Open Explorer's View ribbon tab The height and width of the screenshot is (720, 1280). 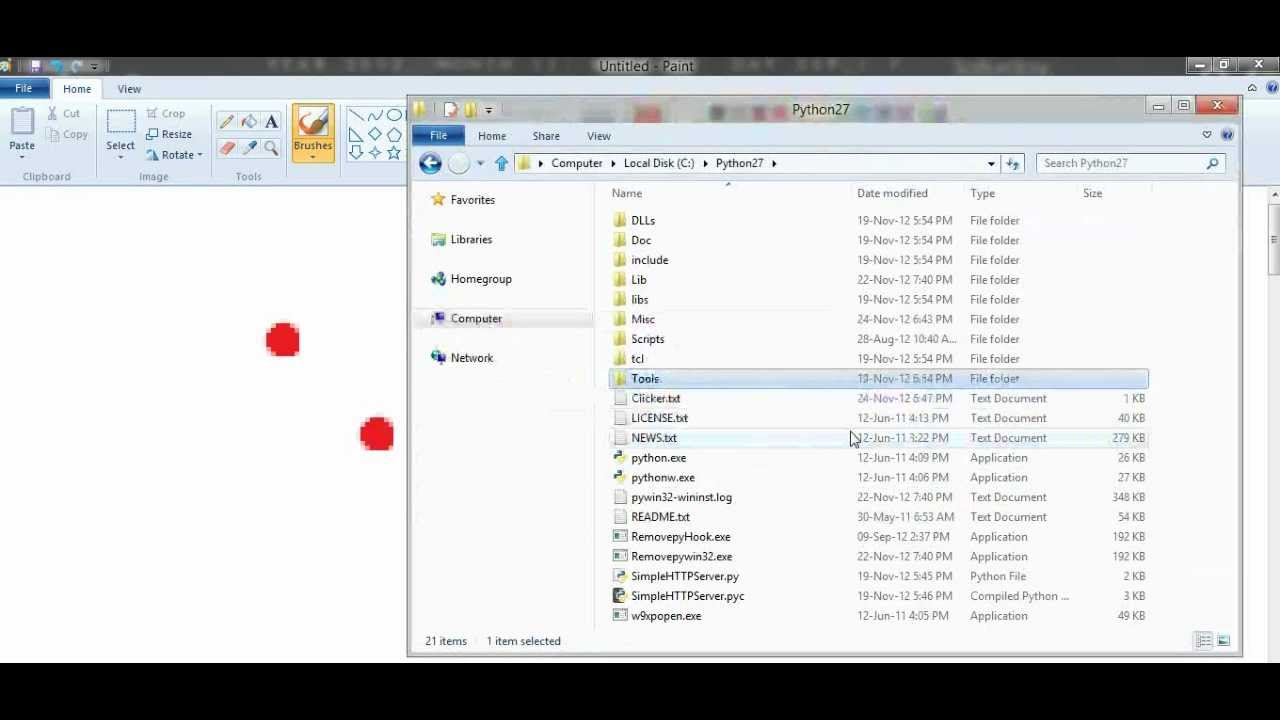[x=599, y=136]
